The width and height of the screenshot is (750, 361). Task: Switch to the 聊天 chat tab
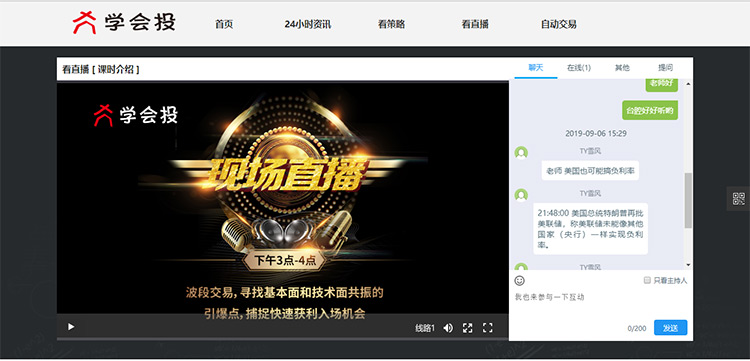point(536,68)
